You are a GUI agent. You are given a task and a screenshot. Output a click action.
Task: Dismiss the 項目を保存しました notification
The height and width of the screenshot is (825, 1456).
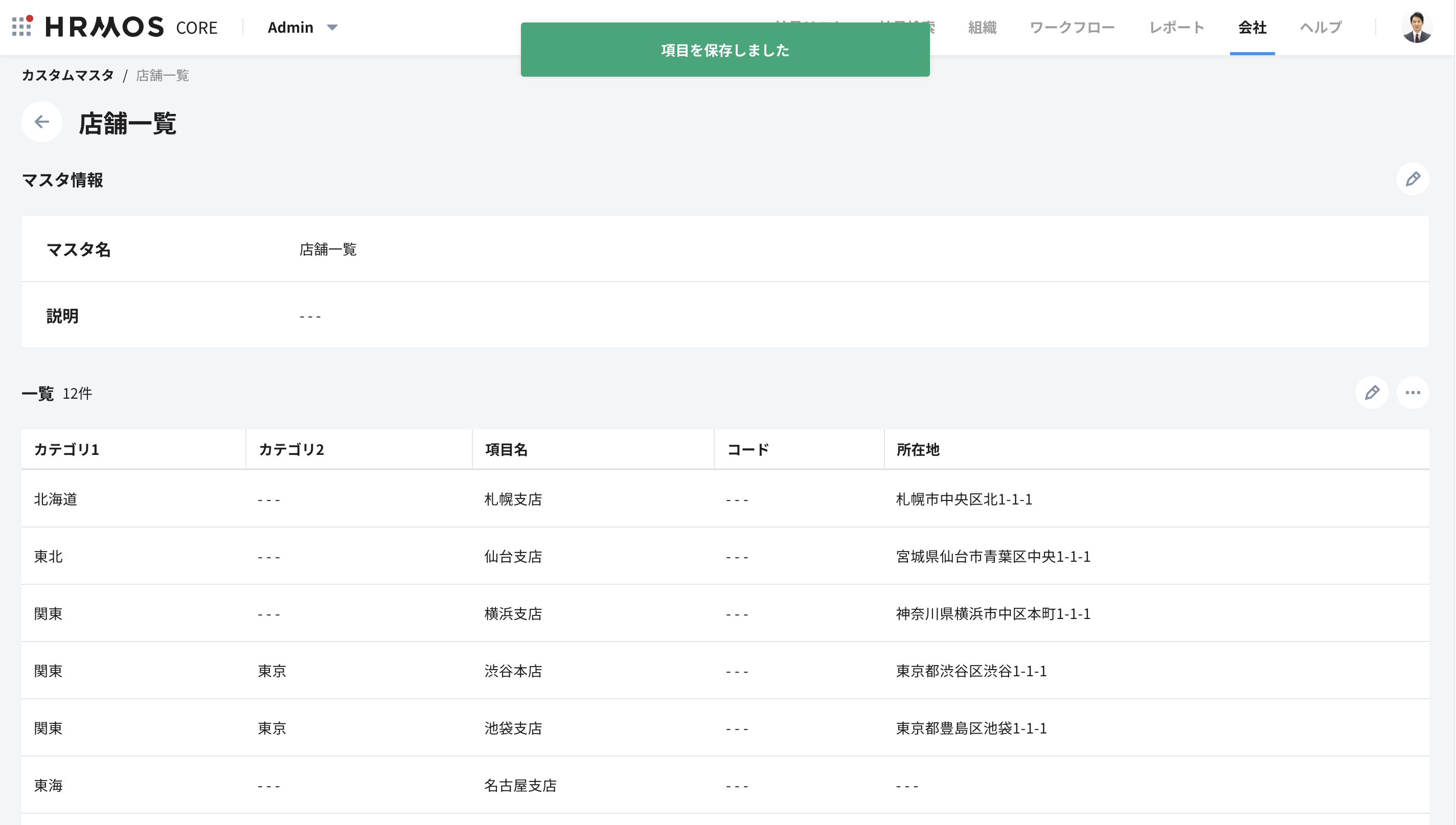click(x=724, y=50)
